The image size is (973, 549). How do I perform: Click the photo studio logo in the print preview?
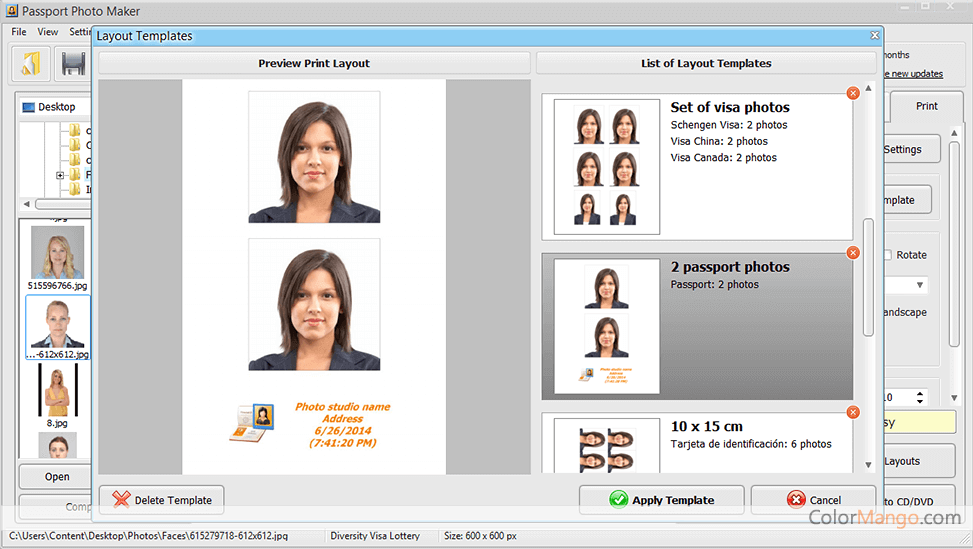[x=251, y=423]
